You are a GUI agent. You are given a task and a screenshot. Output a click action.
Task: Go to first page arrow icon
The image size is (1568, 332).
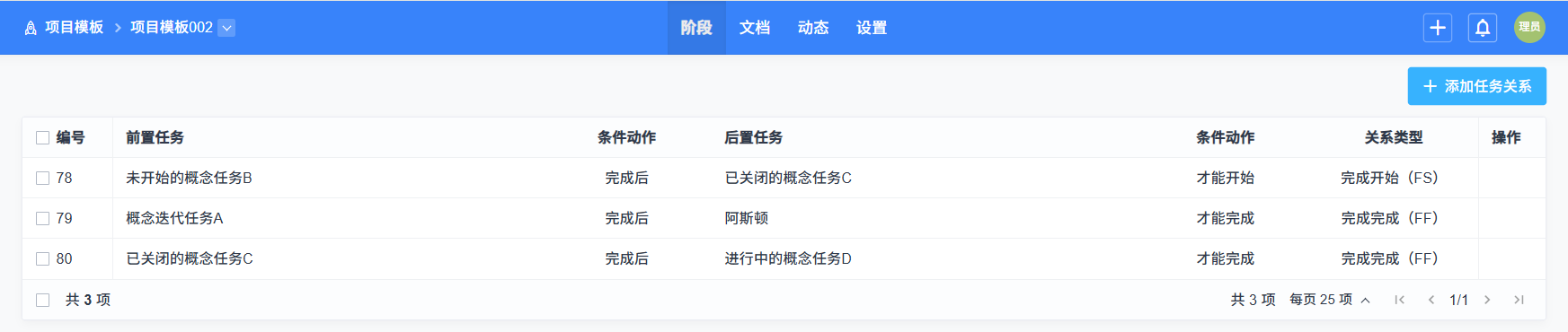pyautogui.click(x=1399, y=300)
